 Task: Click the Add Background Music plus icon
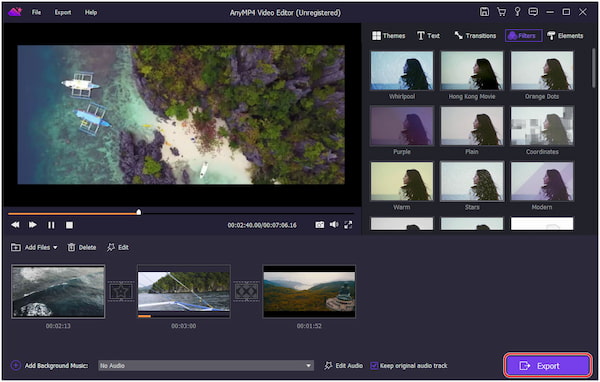tap(16, 365)
